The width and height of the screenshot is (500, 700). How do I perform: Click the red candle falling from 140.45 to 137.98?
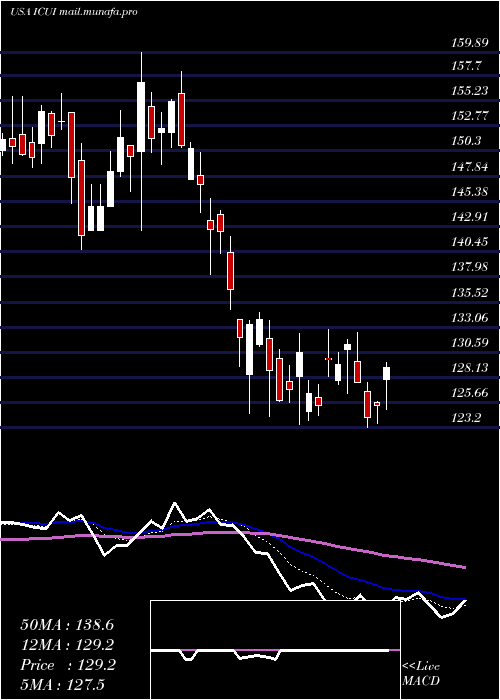coord(230,271)
